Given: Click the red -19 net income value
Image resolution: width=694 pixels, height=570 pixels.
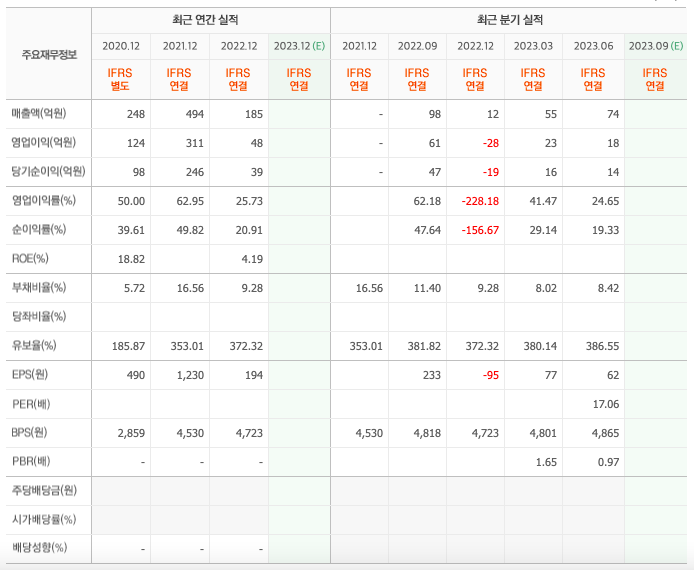Looking at the screenshot, I should pos(490,172).
